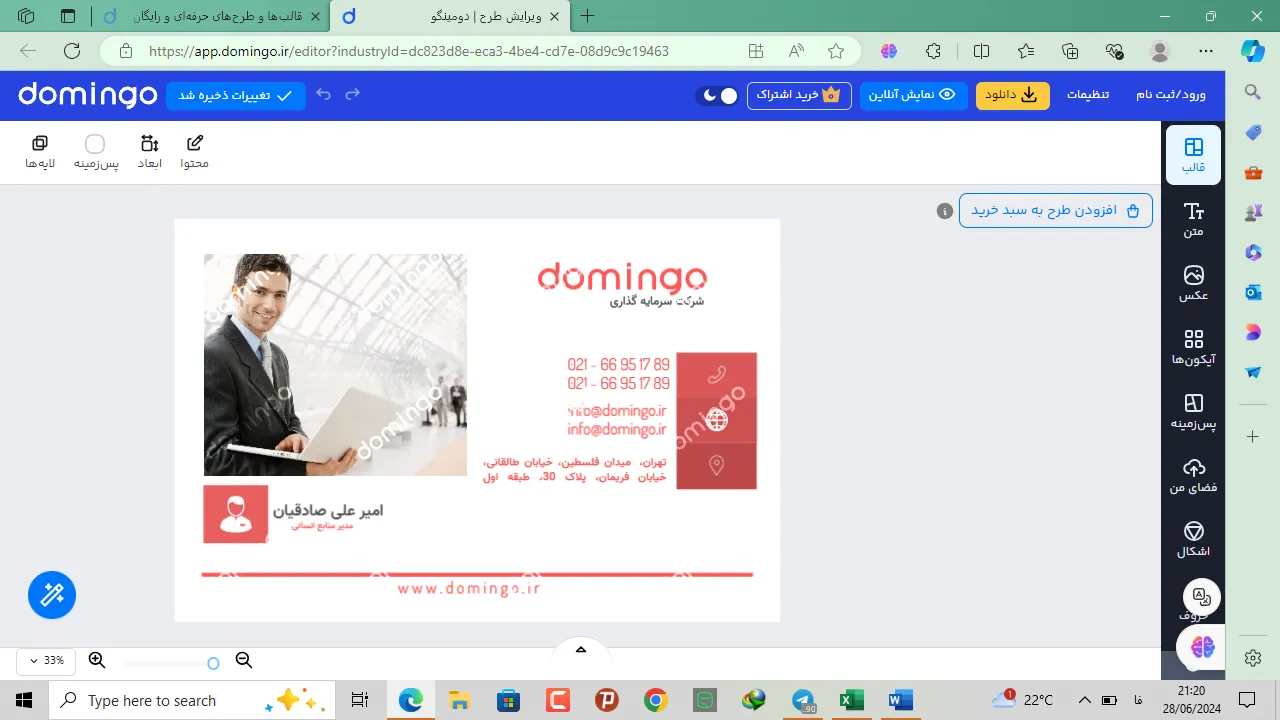Select the globe icon on card
The image size is (1280, 720).
[x=717, y=420]
